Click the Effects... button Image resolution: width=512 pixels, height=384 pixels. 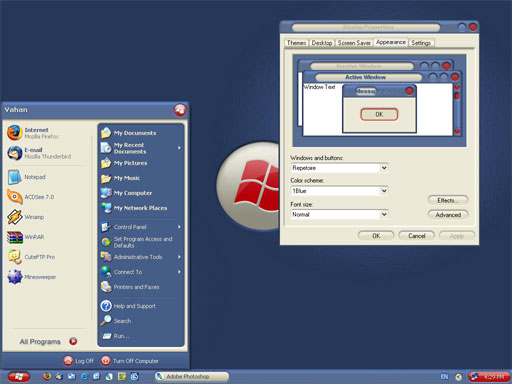click(448, 200)
